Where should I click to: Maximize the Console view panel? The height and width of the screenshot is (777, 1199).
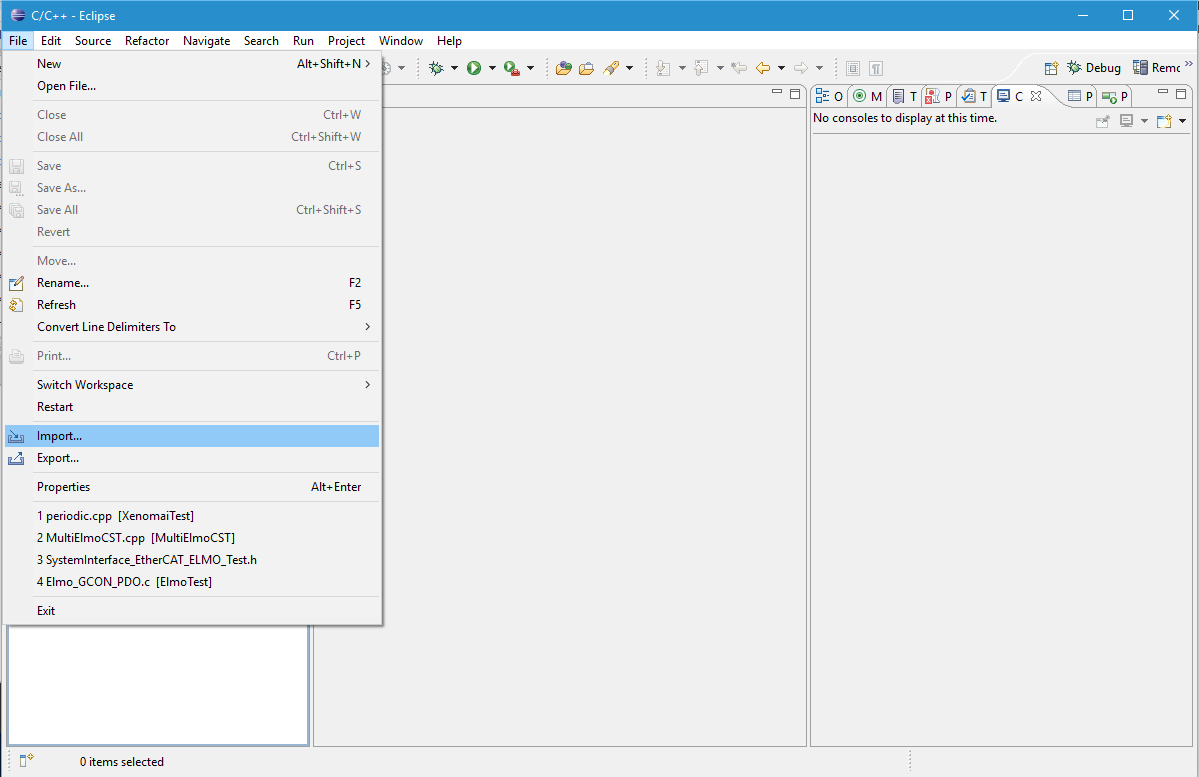[1181, 93]
